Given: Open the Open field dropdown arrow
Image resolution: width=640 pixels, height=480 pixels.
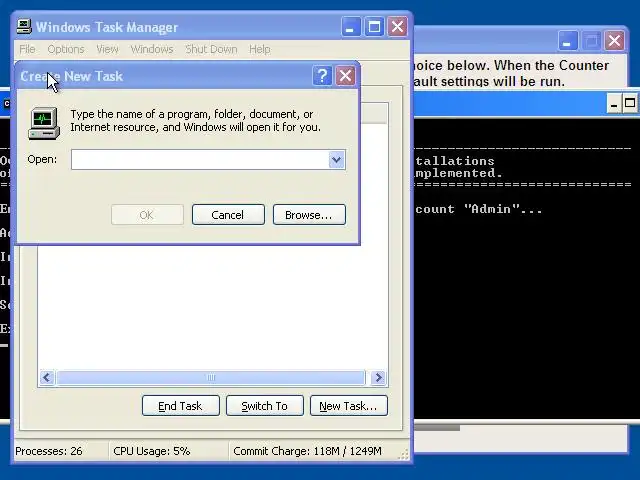Looking at the screenshot, I should (x=336, y=160).
